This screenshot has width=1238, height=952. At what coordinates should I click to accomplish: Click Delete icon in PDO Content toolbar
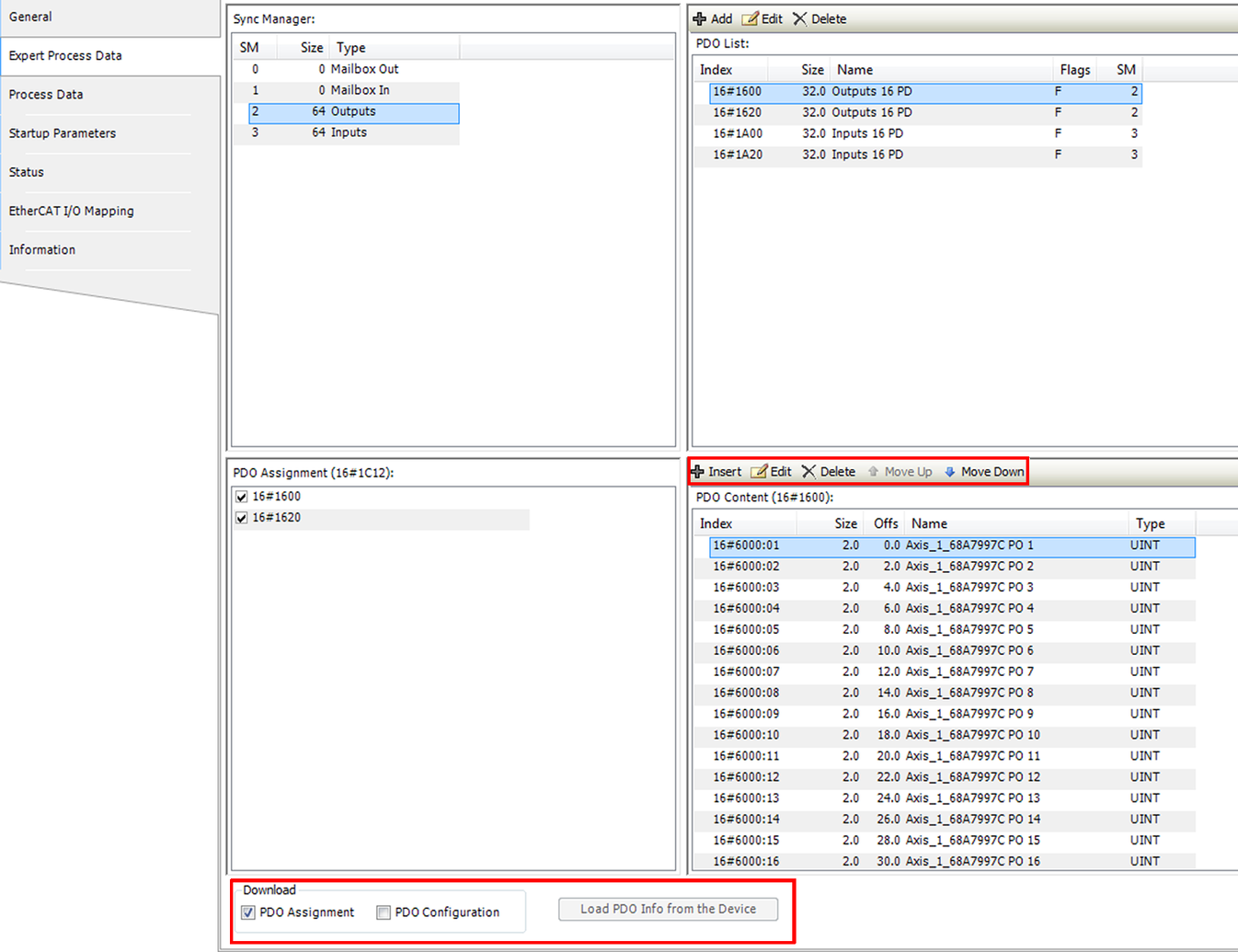pos(808,472)
